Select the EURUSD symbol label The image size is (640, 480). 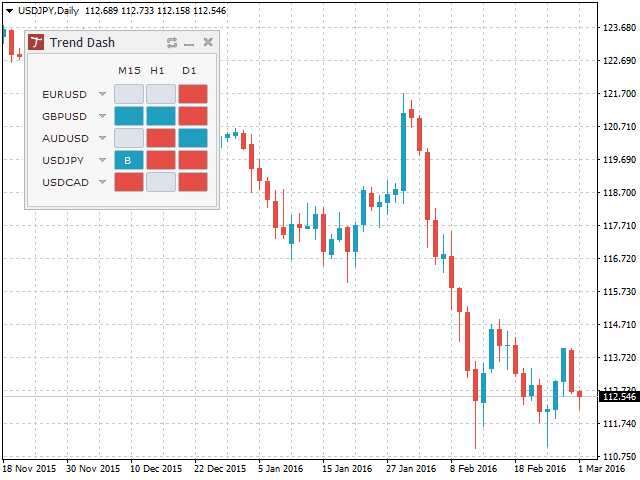[x=64, y=94]
